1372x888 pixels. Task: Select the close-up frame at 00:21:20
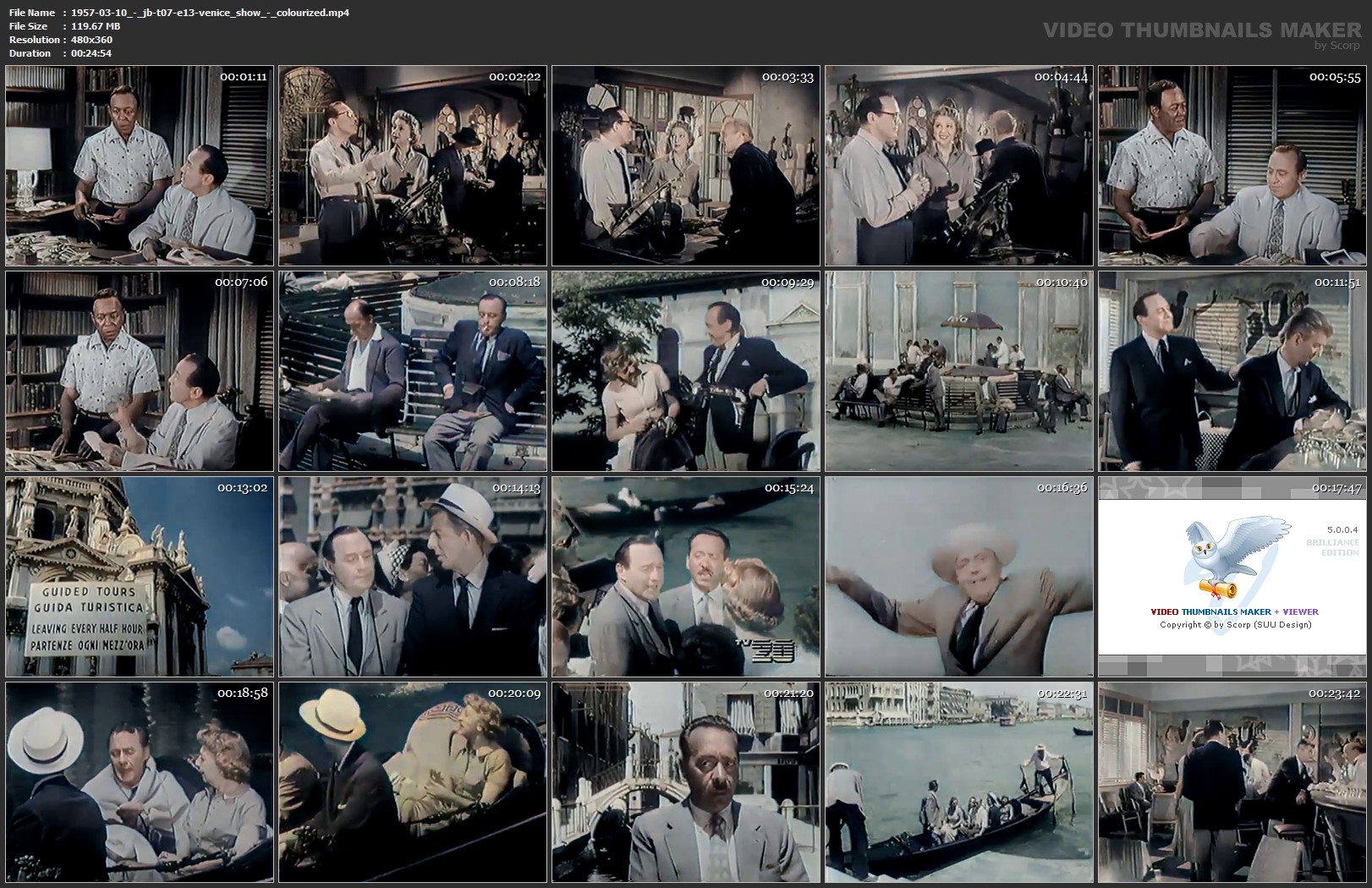pyautogui.click(x=686, y=782)
